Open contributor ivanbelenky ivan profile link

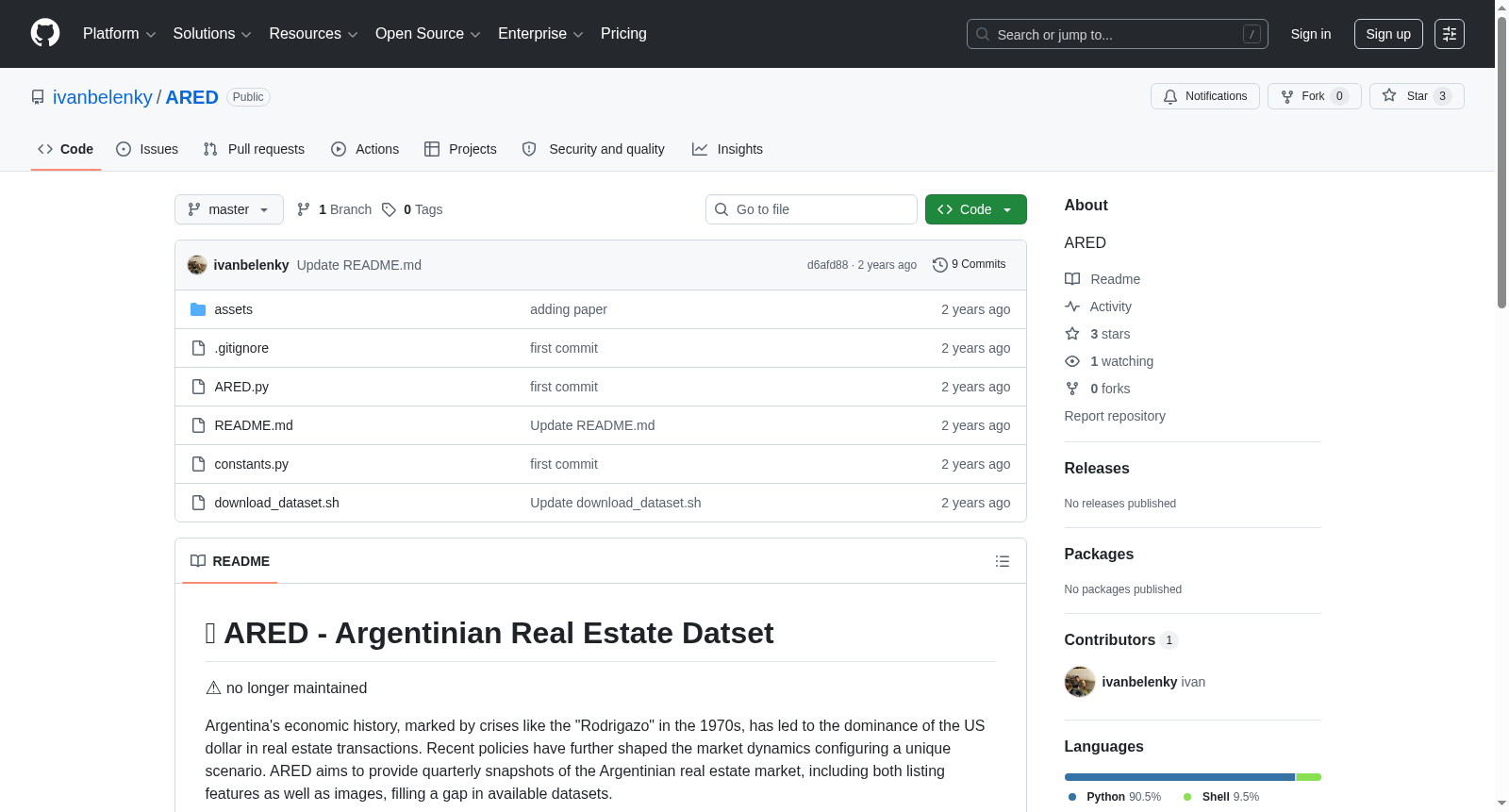pyautogui.click(x=1153, y=682)
